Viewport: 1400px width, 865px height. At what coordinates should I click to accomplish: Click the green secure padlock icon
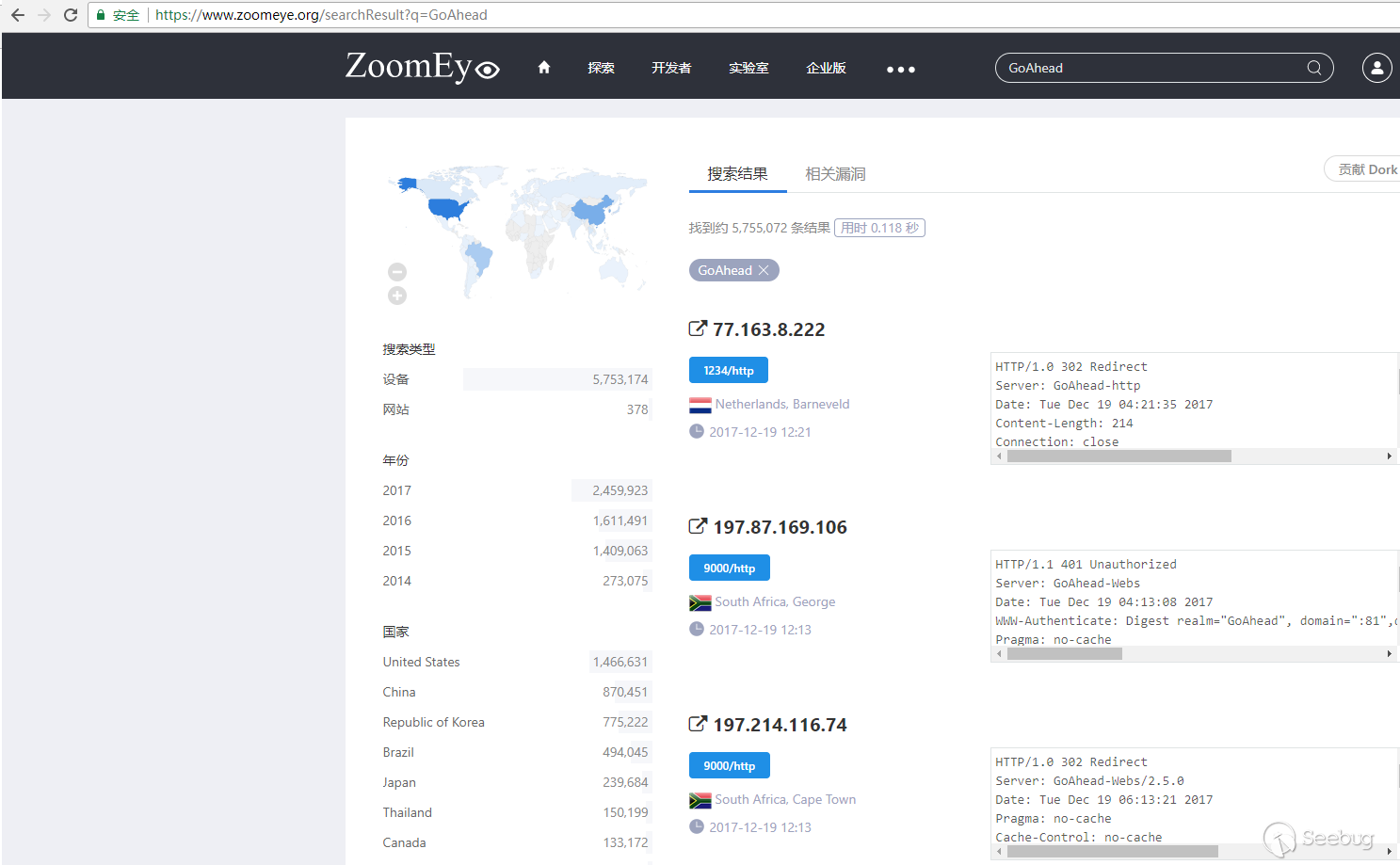click(x=101, y=15)
